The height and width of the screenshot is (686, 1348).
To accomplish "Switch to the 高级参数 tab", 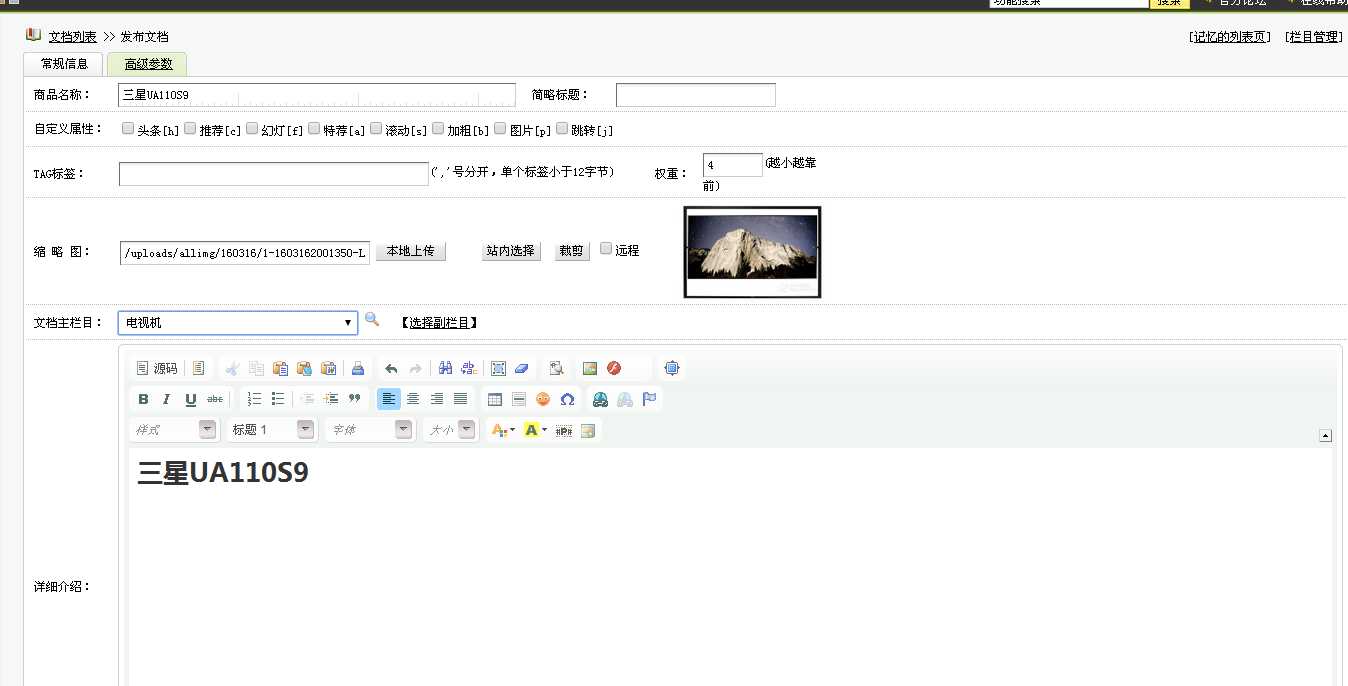I will click(148, 64).
